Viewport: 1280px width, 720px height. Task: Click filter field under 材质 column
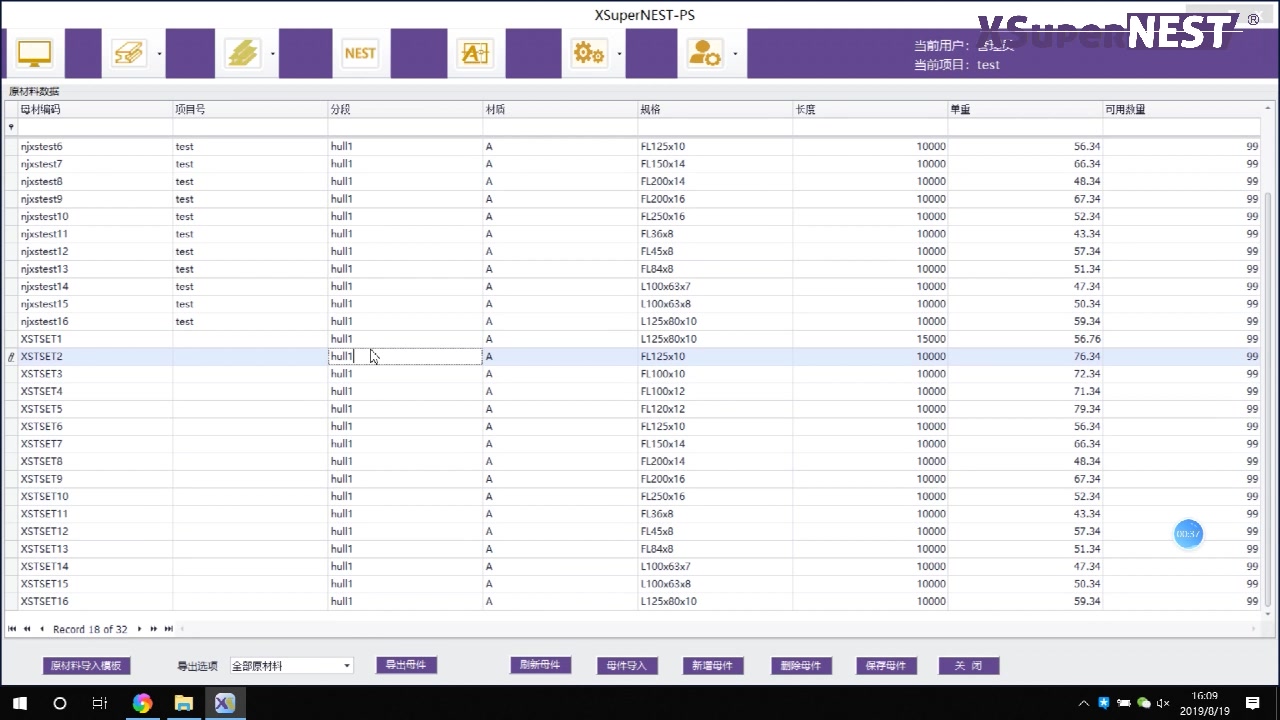point(560,127)
